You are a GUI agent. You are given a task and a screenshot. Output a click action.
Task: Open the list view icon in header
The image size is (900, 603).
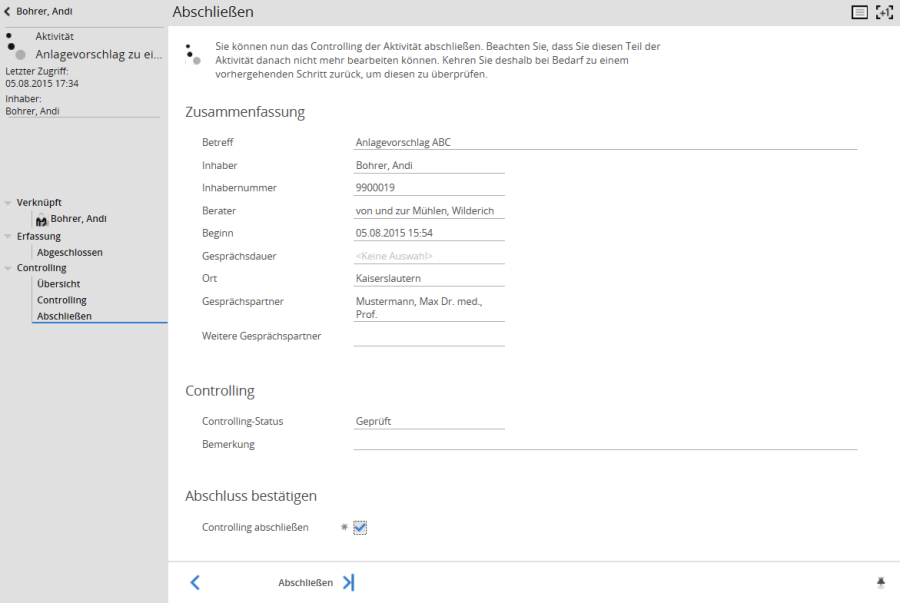tap(859, 12)
